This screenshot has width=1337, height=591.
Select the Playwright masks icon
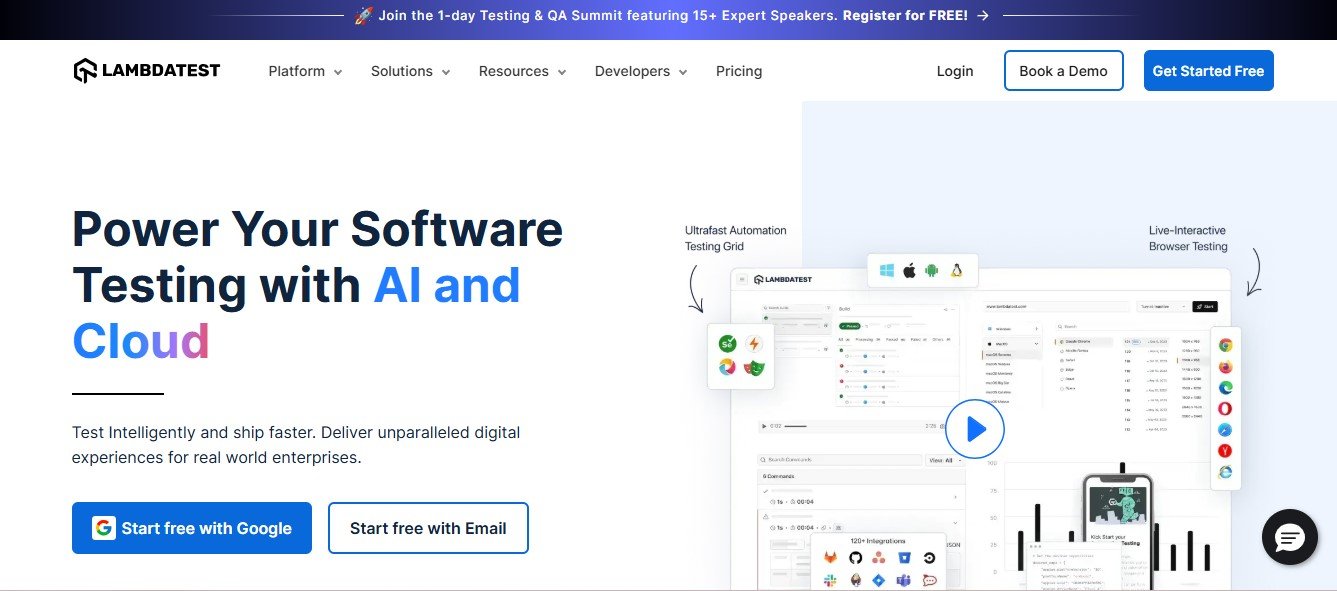[x=753, y=368]
